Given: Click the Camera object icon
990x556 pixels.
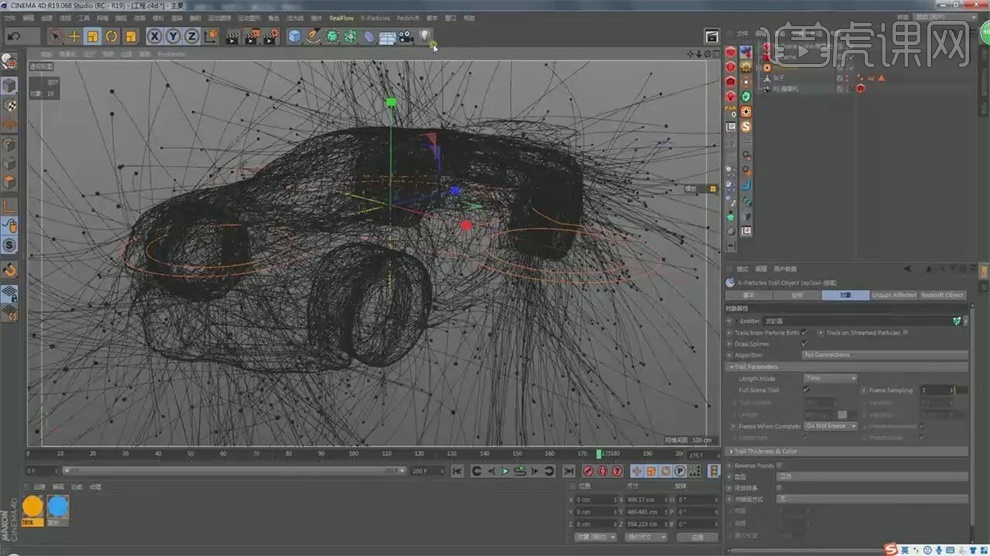Looking at the screenshot, I should 405,36.
